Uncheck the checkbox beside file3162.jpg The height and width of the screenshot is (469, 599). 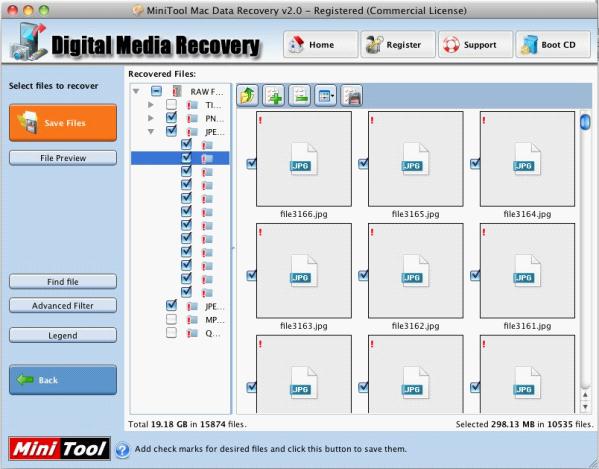[x=363, y=275]
